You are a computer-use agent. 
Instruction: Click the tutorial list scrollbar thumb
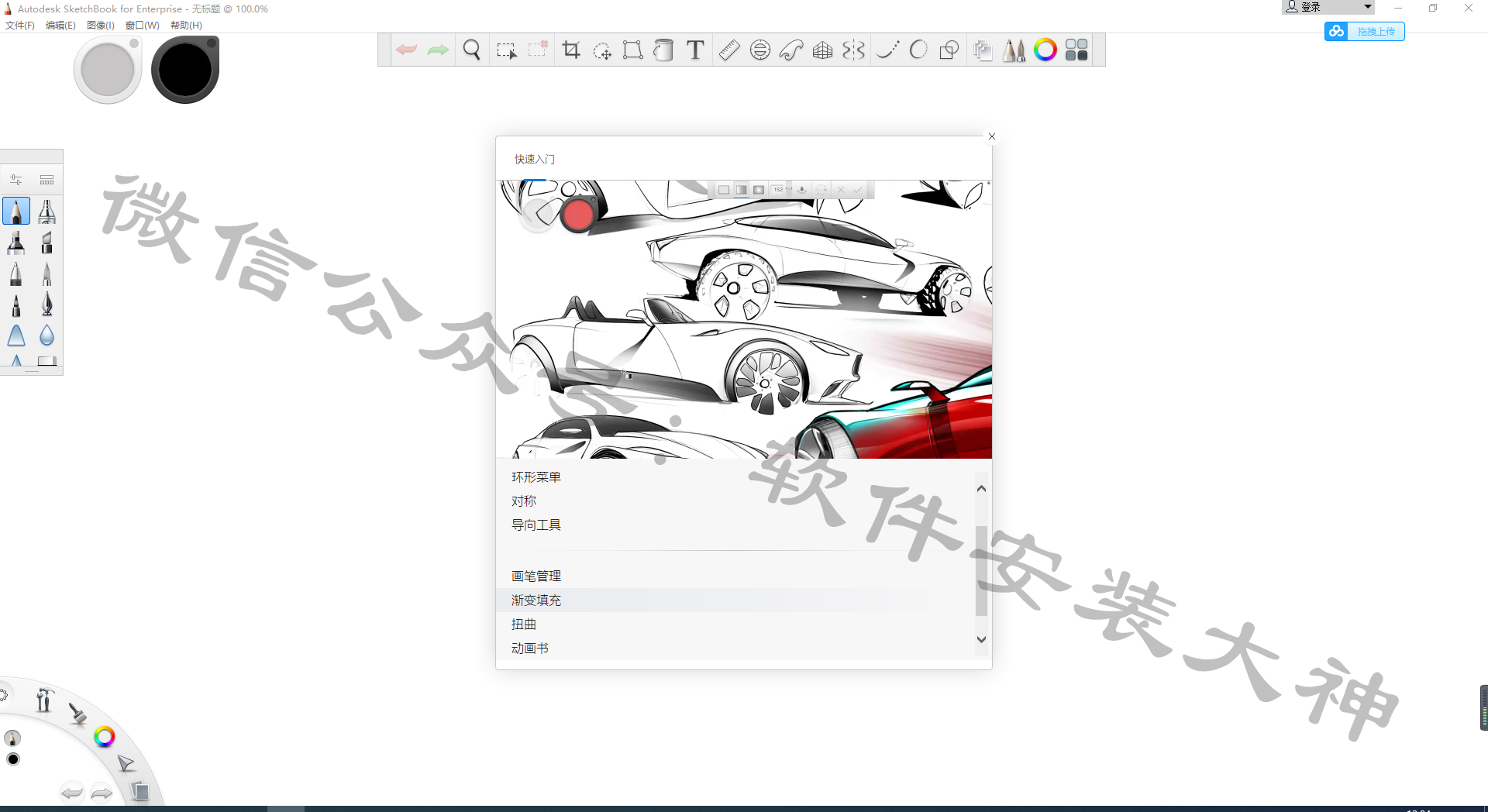click(981, 570)
